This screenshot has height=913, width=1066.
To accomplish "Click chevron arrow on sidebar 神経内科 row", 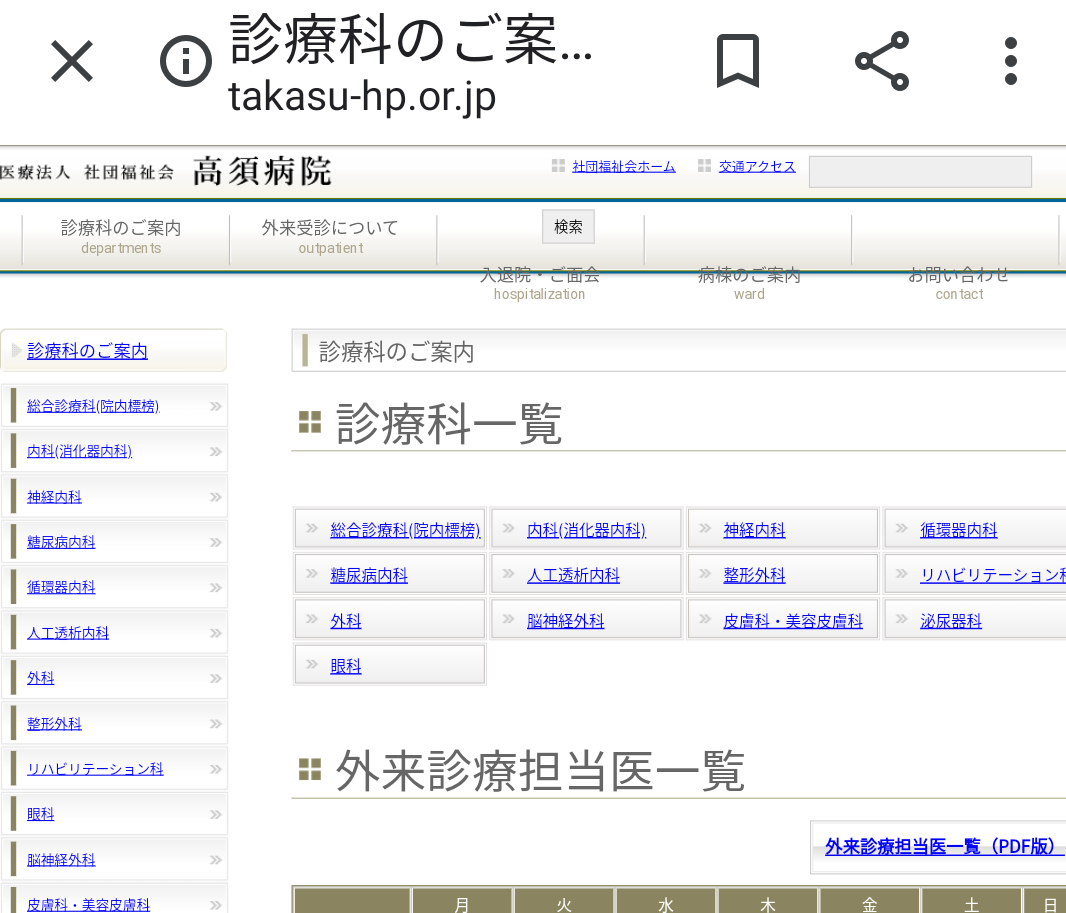I will (216, 497).
